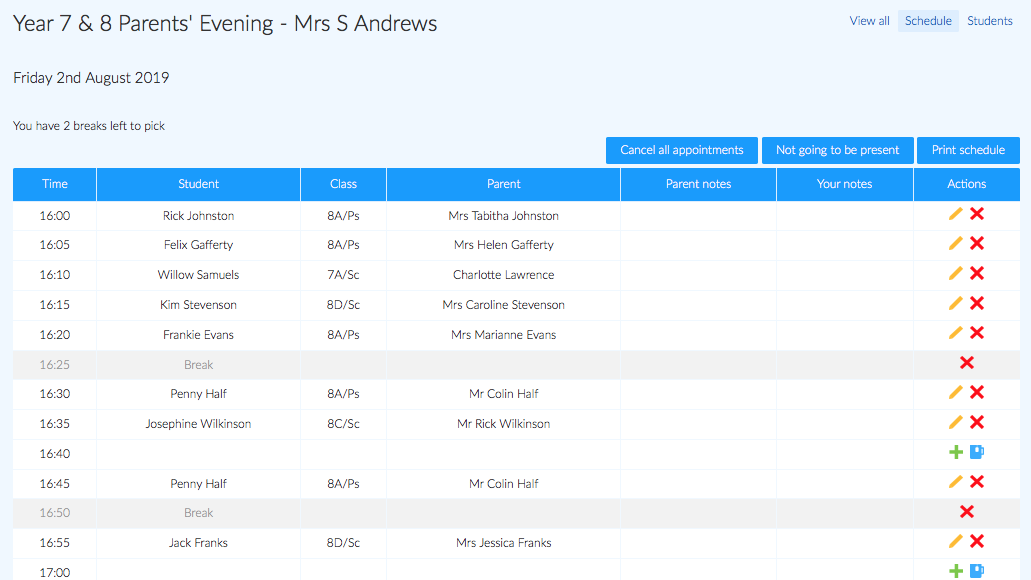Edit Jack Franks' 16:55 appointment
Image resolution: width=1031 pixels, height=580 pixels.
(x=955, y=541)
